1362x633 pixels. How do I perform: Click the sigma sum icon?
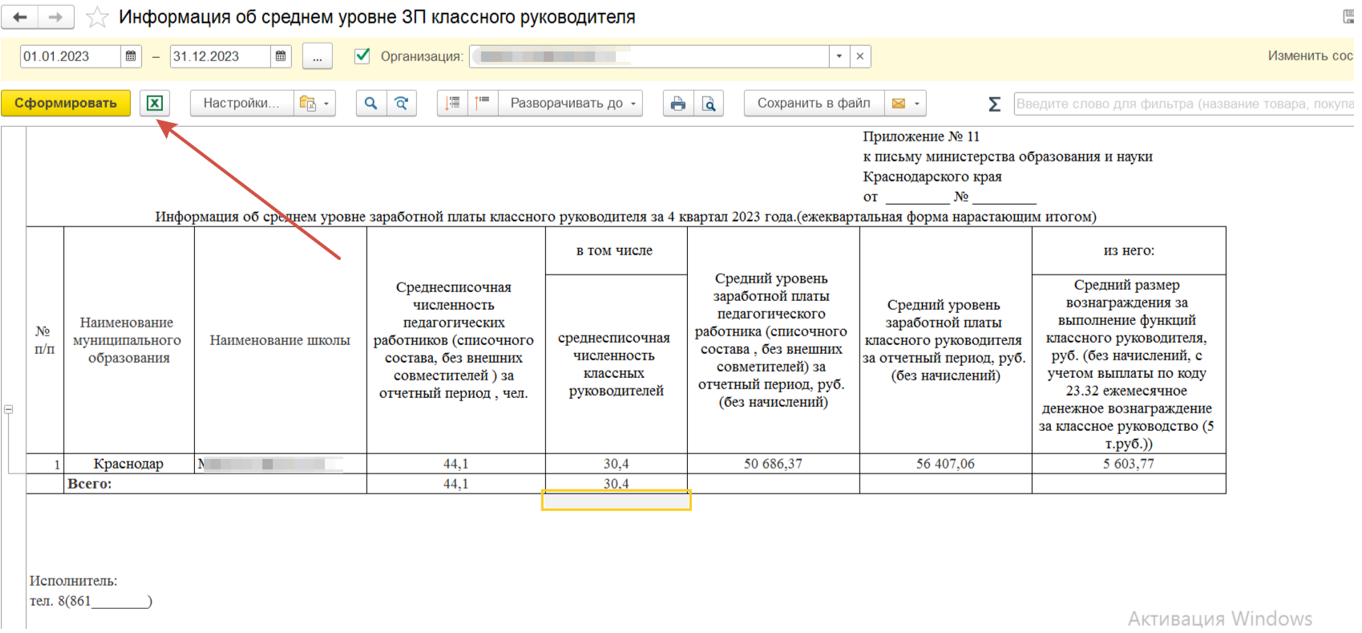(994, 104)
